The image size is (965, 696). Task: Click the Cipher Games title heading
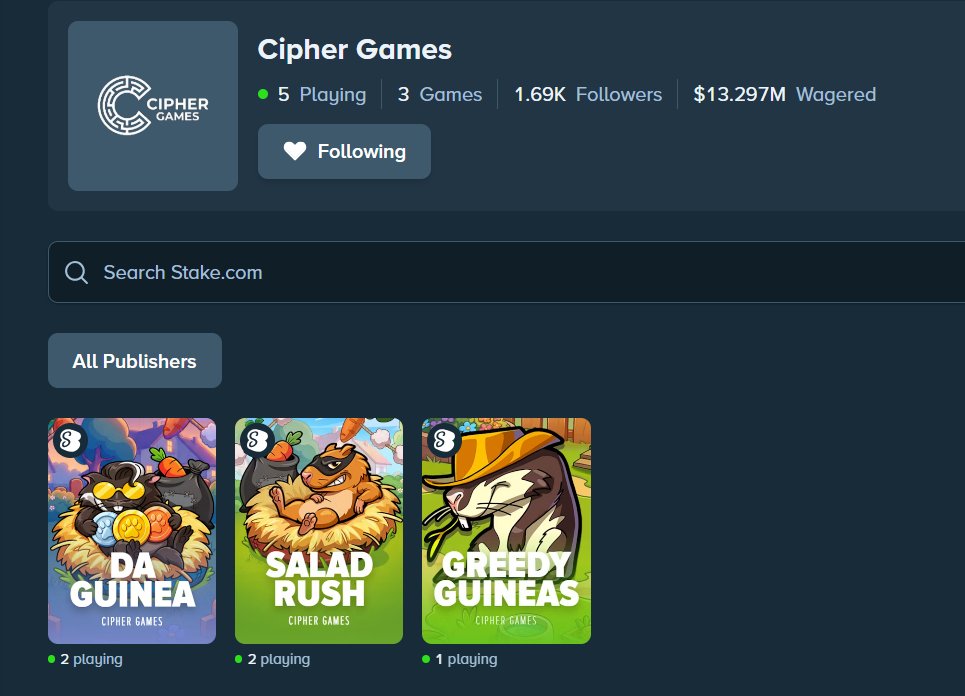coord(354,49)
